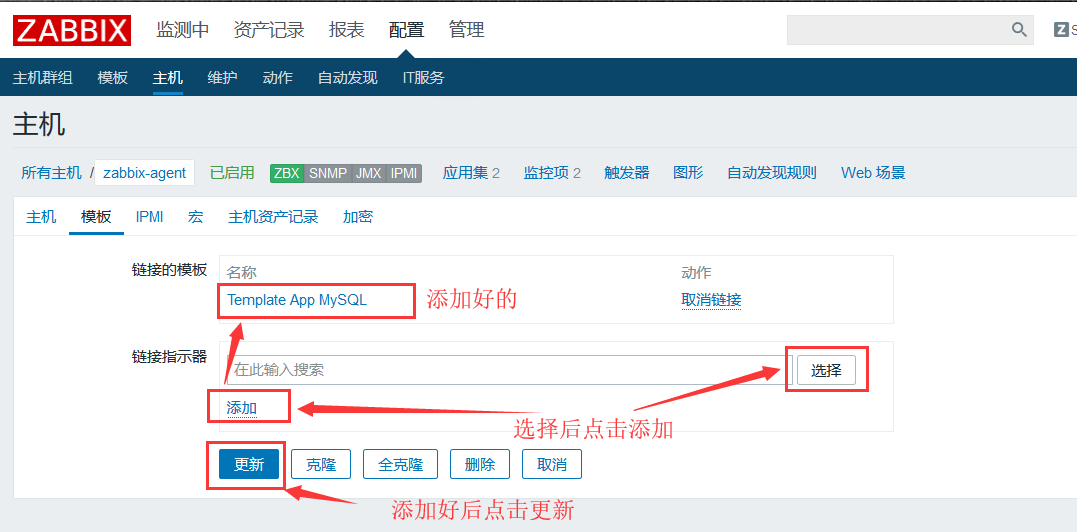Image resolution: width=1077 pixels, height=532 pixels.
Task: Click the green ZBX availability badge
Action: click(x=287, y=173)
